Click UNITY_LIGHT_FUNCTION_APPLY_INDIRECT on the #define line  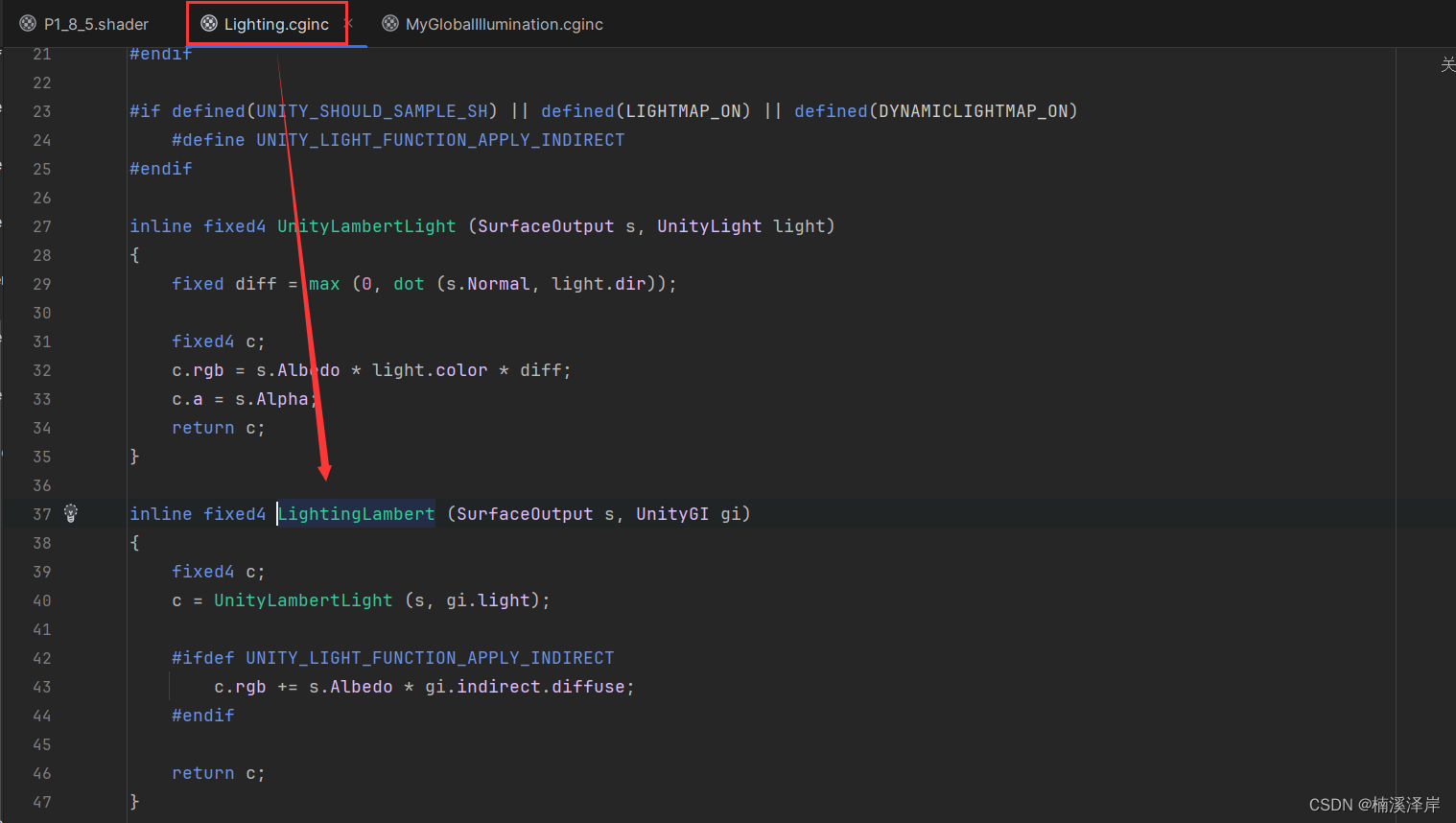pos(440,140)
